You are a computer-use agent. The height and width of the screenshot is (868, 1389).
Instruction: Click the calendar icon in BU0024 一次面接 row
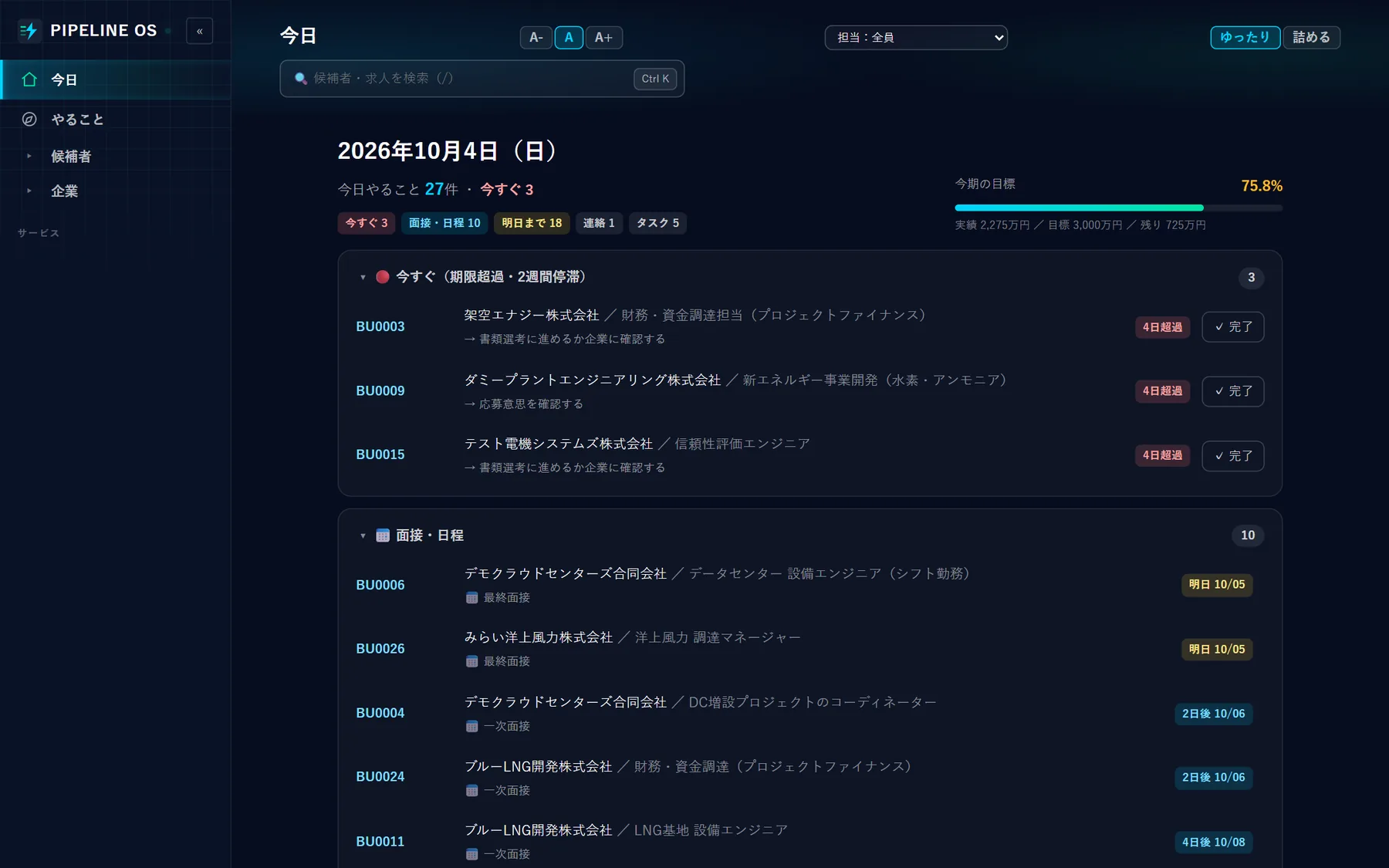click(x=471, y=790)
